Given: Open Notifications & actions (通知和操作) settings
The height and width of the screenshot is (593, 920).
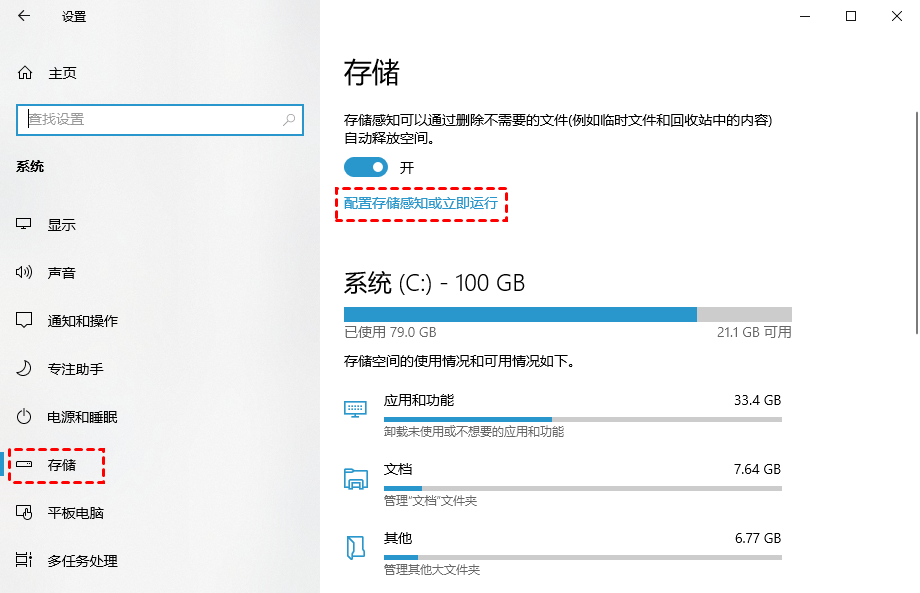Looking at the screenshot, I should pos(82,321).
